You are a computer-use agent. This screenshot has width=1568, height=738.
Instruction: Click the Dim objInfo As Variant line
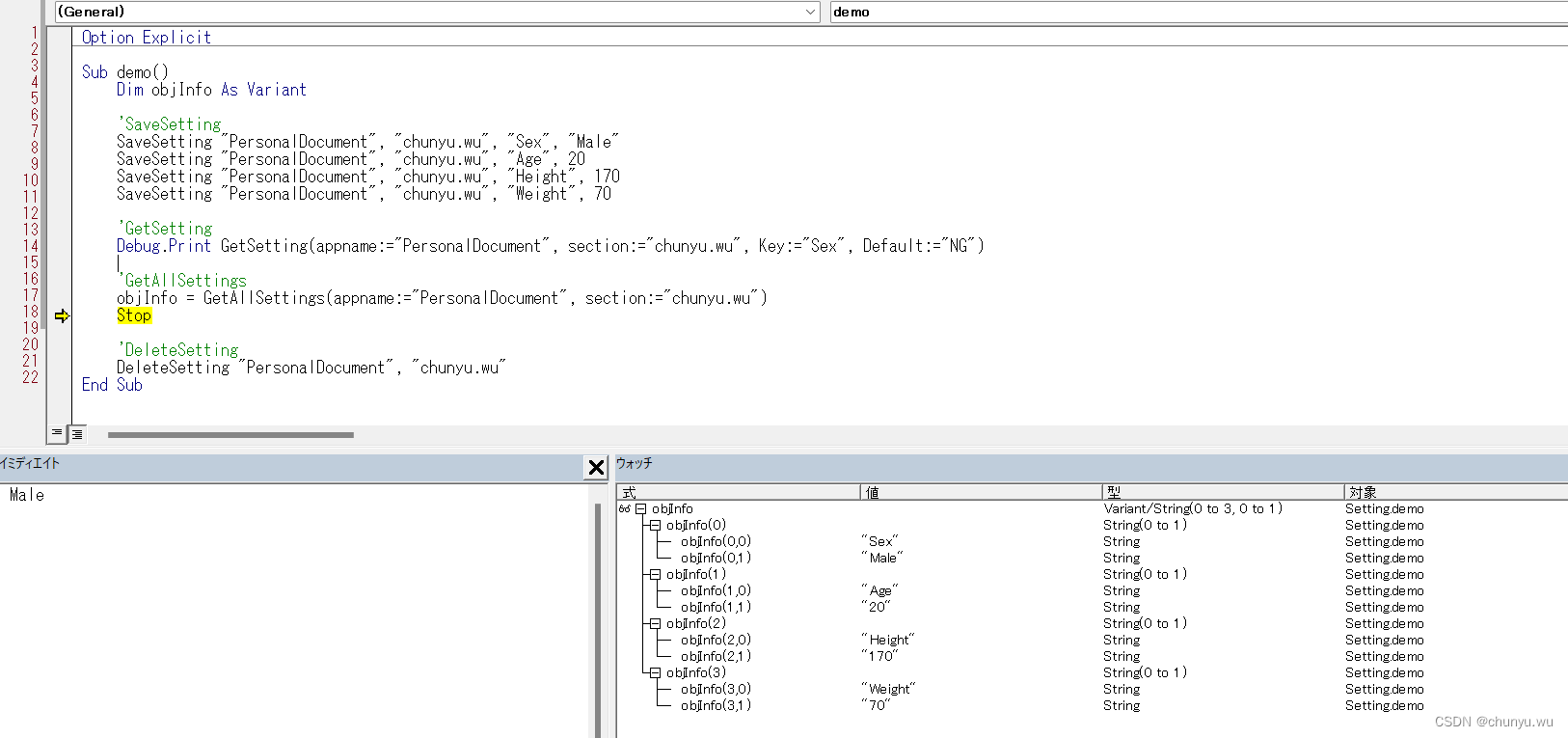pos(211,90)
